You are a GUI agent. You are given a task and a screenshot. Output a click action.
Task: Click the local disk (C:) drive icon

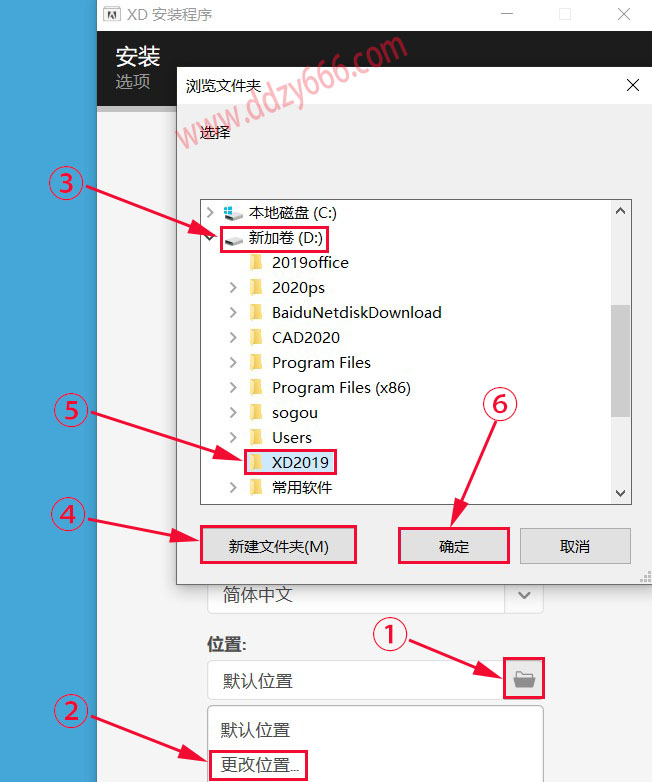pos(233,212)
